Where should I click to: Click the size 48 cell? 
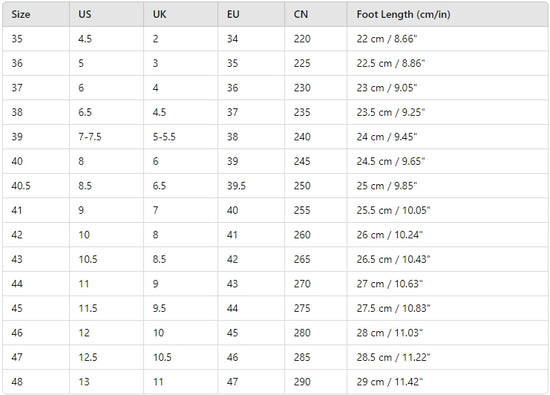[36, 382]
